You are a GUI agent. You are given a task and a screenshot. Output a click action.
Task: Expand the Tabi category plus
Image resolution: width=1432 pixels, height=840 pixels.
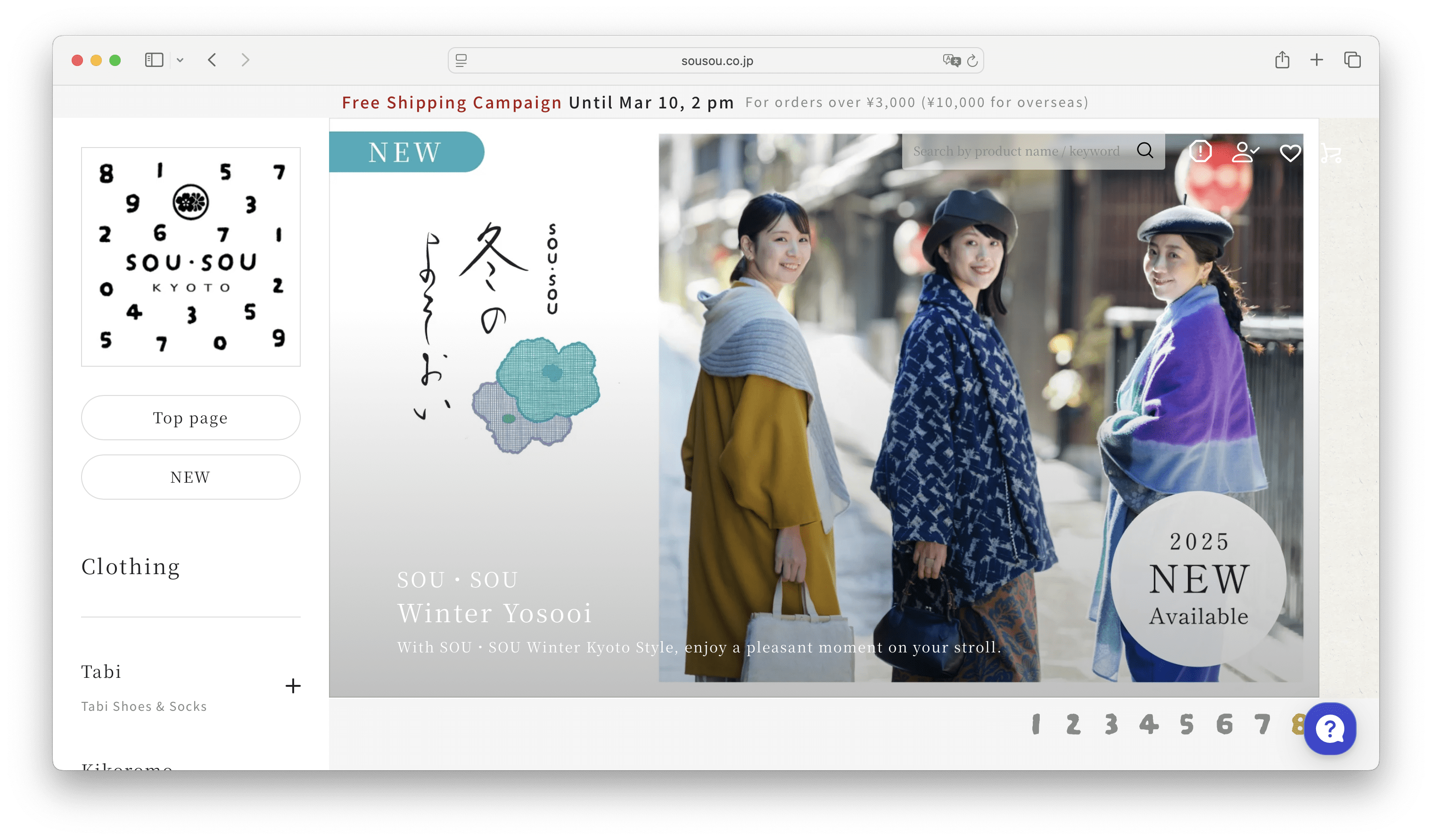point(293,686)
